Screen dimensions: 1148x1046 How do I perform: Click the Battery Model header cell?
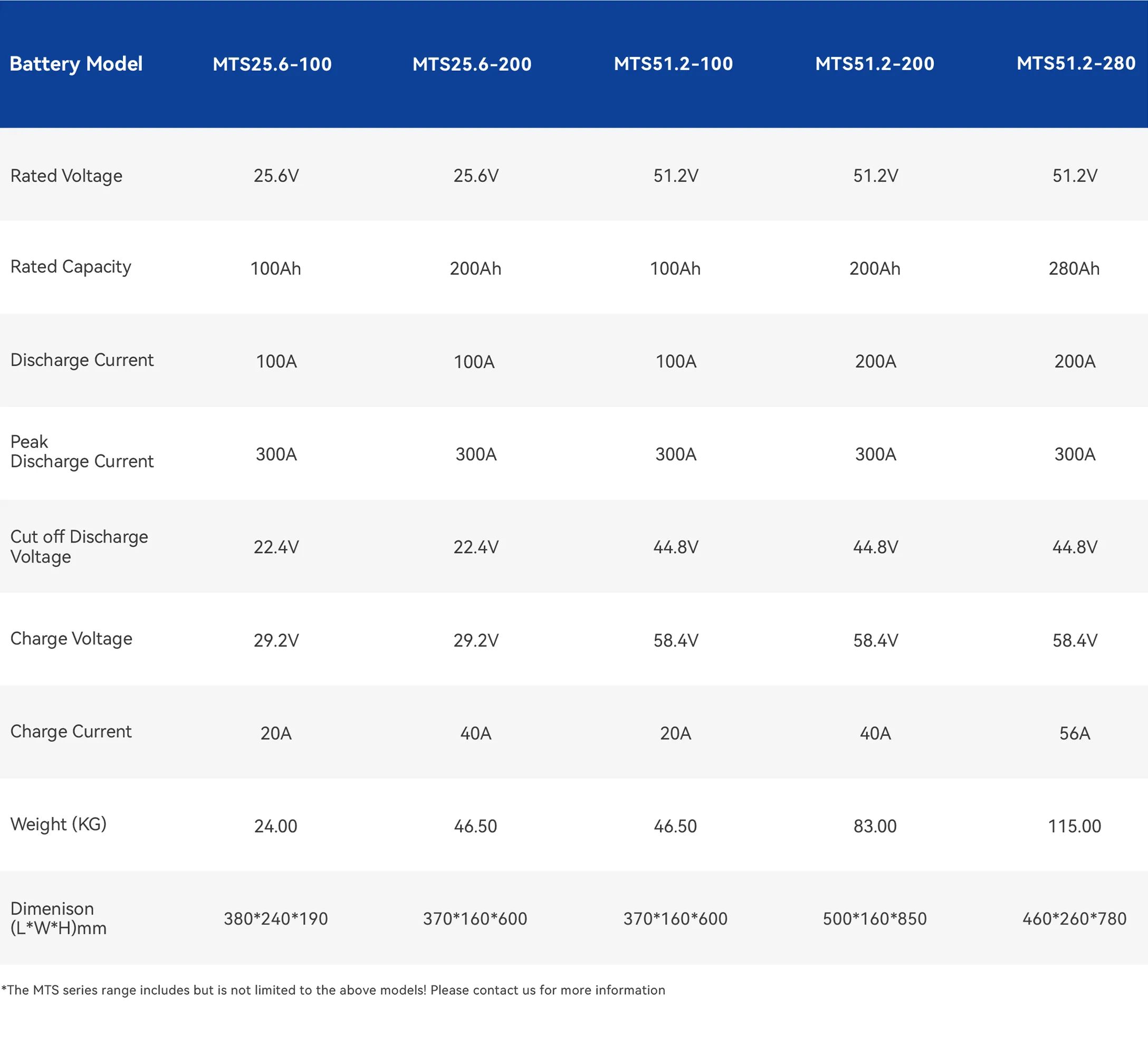76,64
